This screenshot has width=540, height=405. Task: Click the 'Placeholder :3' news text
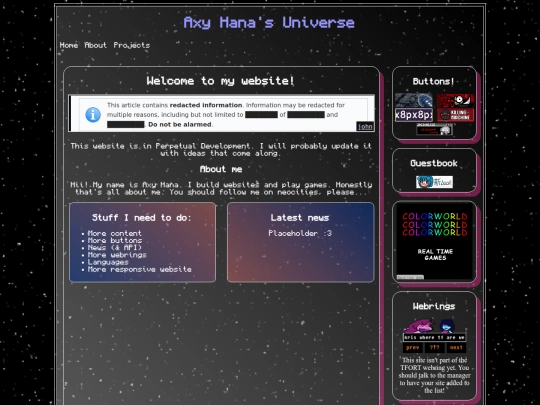coord(300,233)
